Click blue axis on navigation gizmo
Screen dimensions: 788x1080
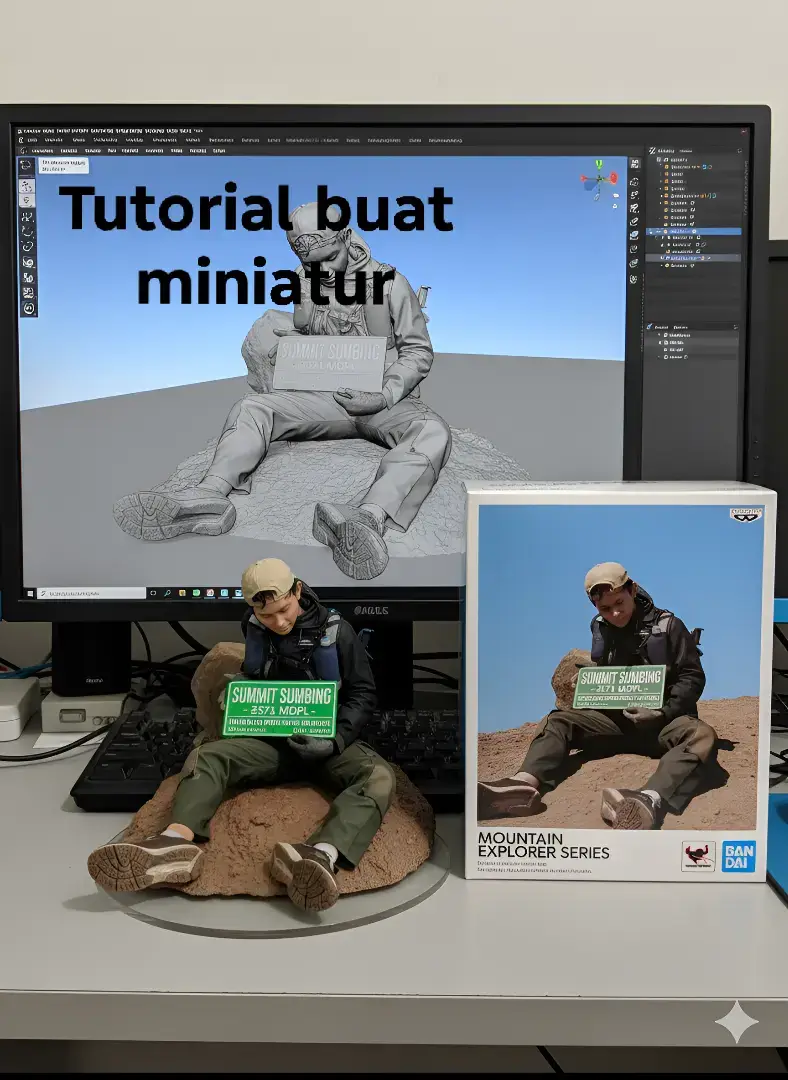(x=588, y=185)
